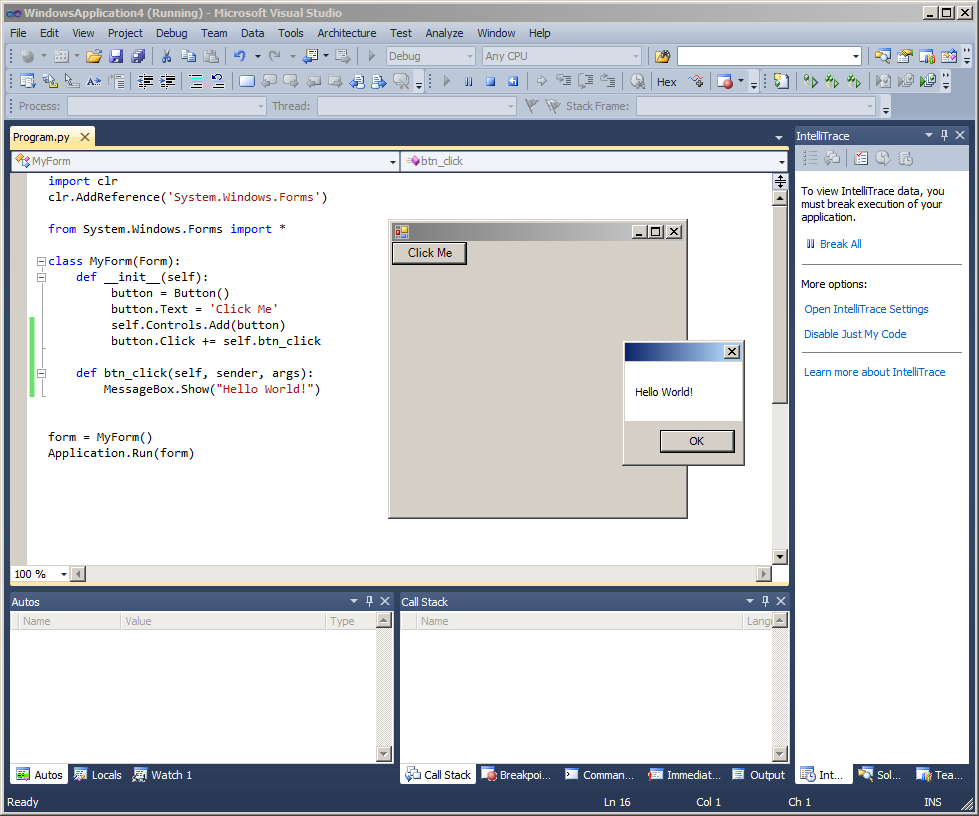Click the editor vertical scrollbar down arrow
979x816 pixels.
[780, 556]
